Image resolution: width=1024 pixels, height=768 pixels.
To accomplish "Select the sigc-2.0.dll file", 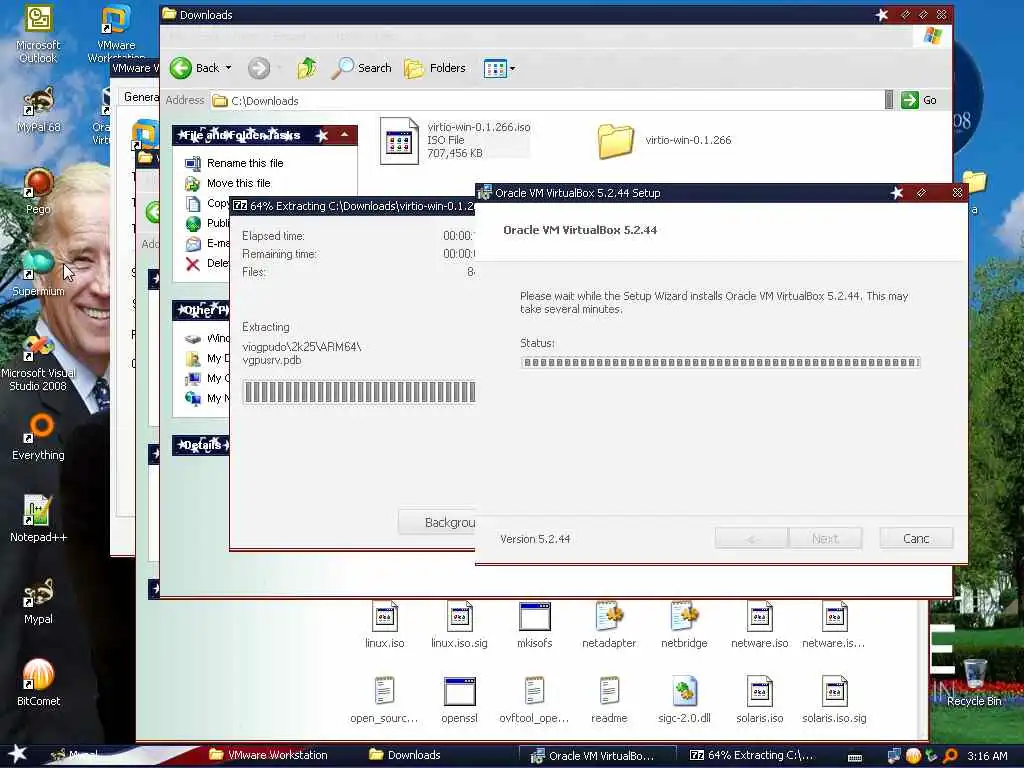I will click(684, 700).
